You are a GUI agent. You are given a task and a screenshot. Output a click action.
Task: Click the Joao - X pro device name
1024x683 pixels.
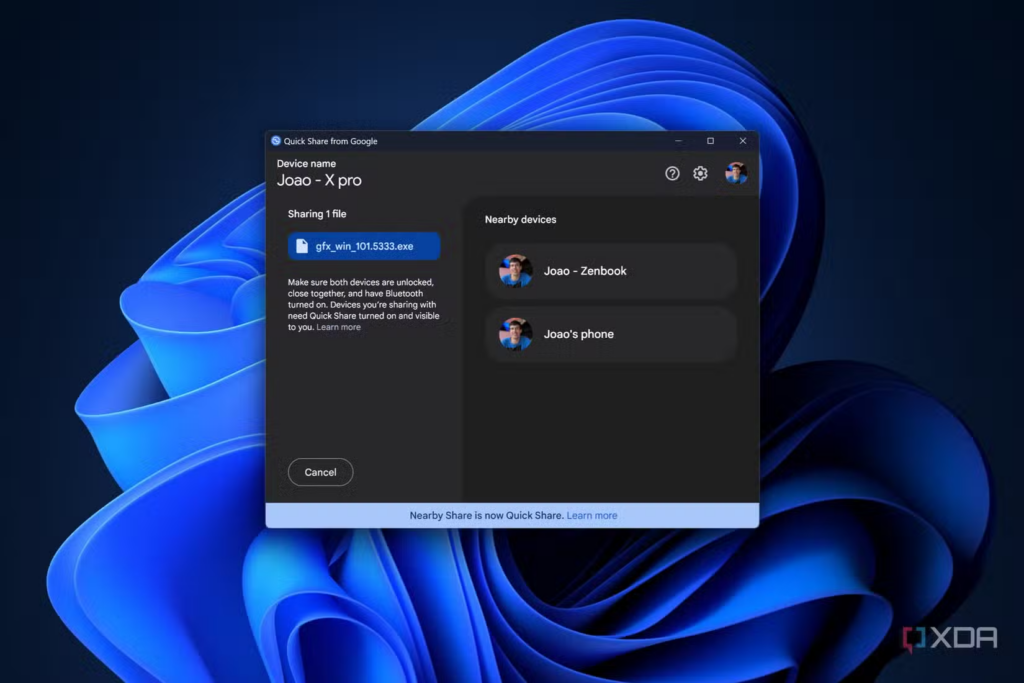(x=319, y=180)
